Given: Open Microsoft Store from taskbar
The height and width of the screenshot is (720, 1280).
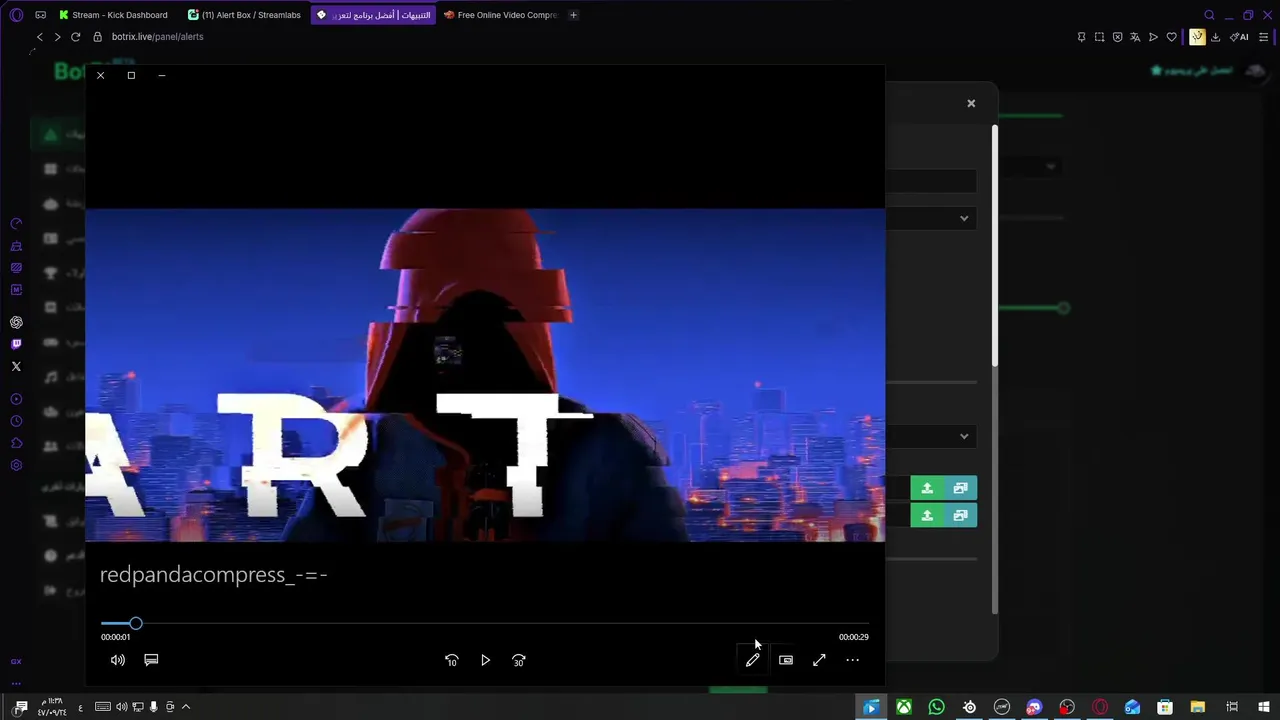Looking at the screenshot, I should click(1165, 707).
